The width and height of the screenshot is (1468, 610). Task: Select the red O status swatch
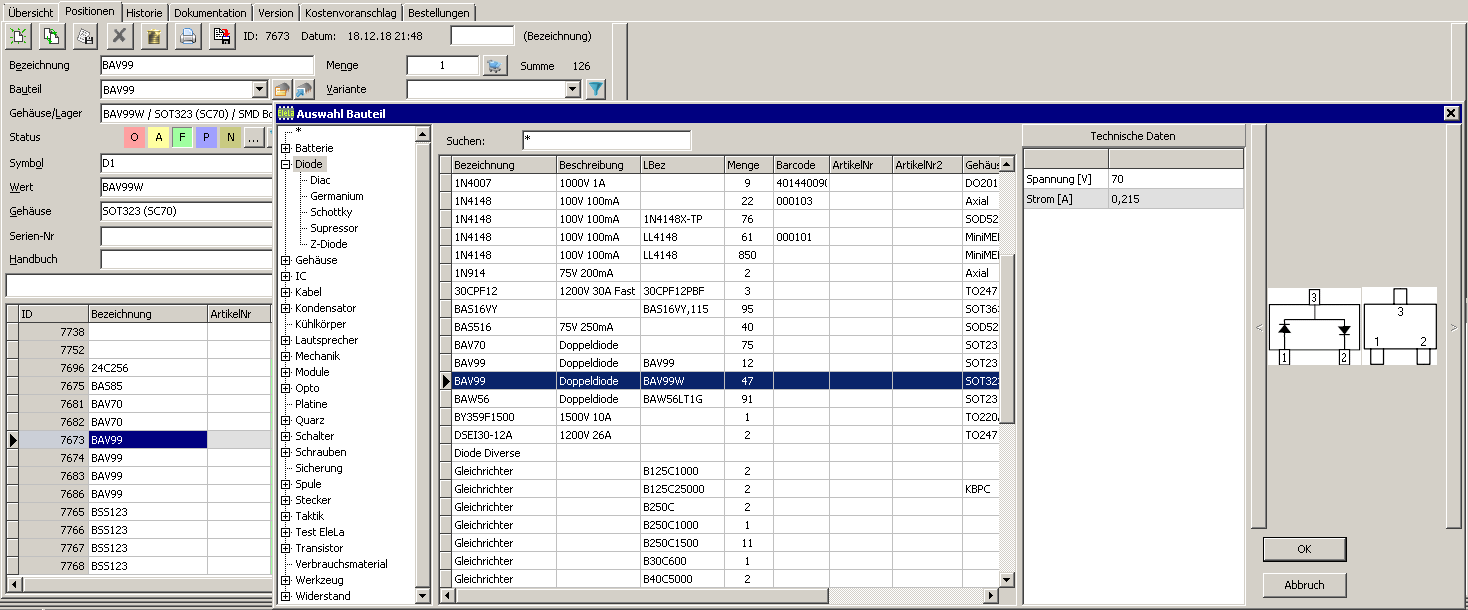coord(134,137)
